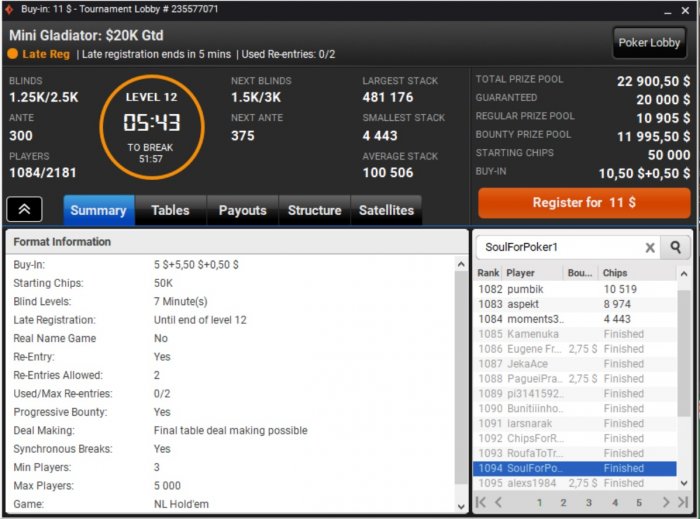Switch to the Payouts tab

point(242,210)
